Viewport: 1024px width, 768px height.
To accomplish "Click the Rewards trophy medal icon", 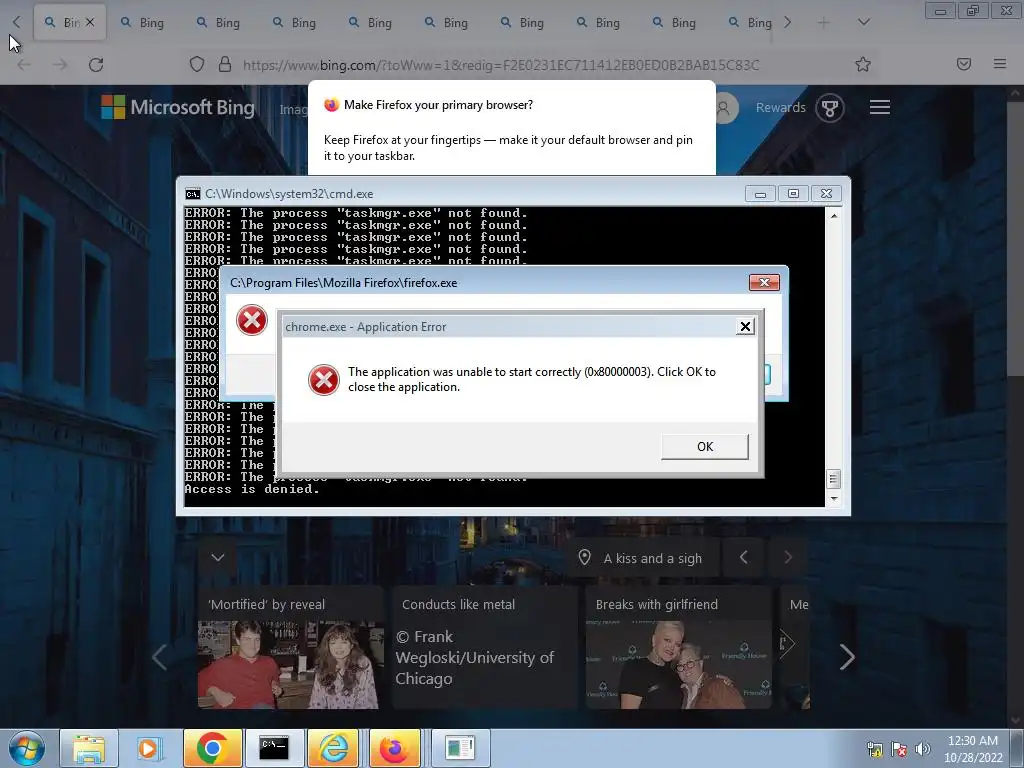I will point(829,108).
